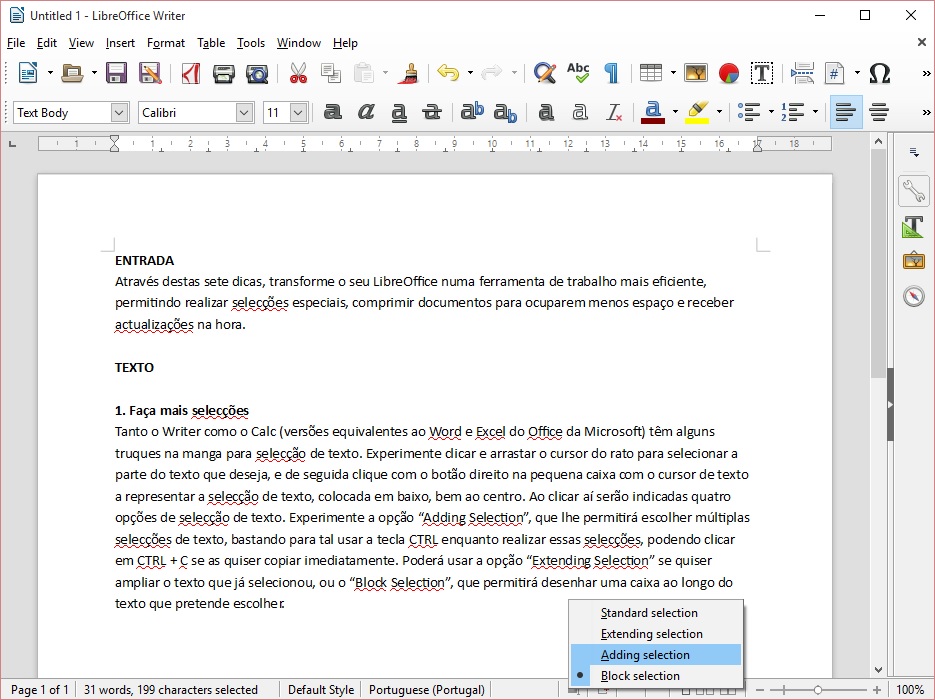Click the Redo arrow icon
The image size is (935, 700).
tap(492, 73)
